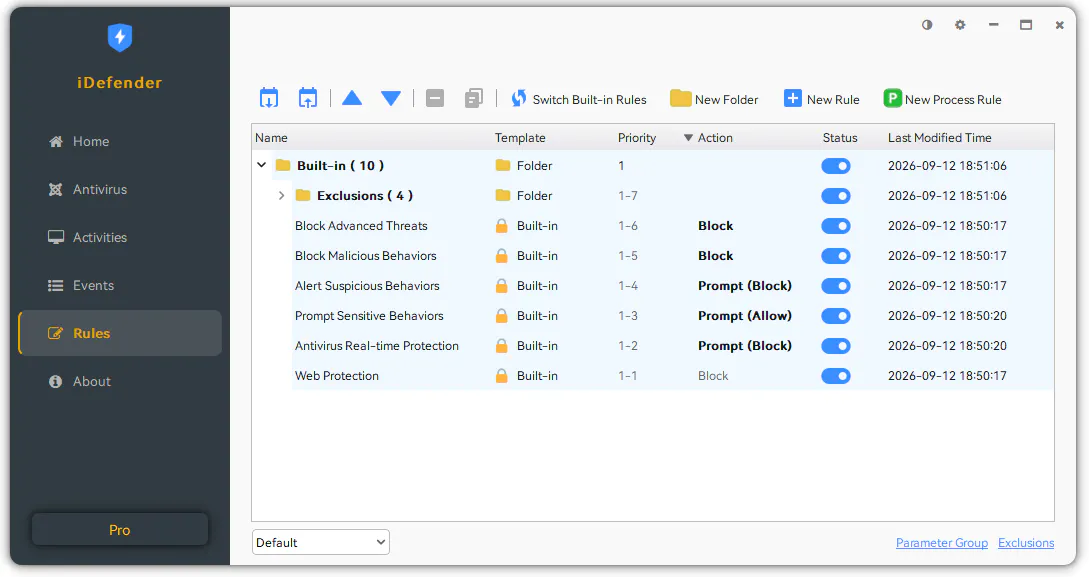
Task: Click the export rules toolbar icon
Action: 308,99
